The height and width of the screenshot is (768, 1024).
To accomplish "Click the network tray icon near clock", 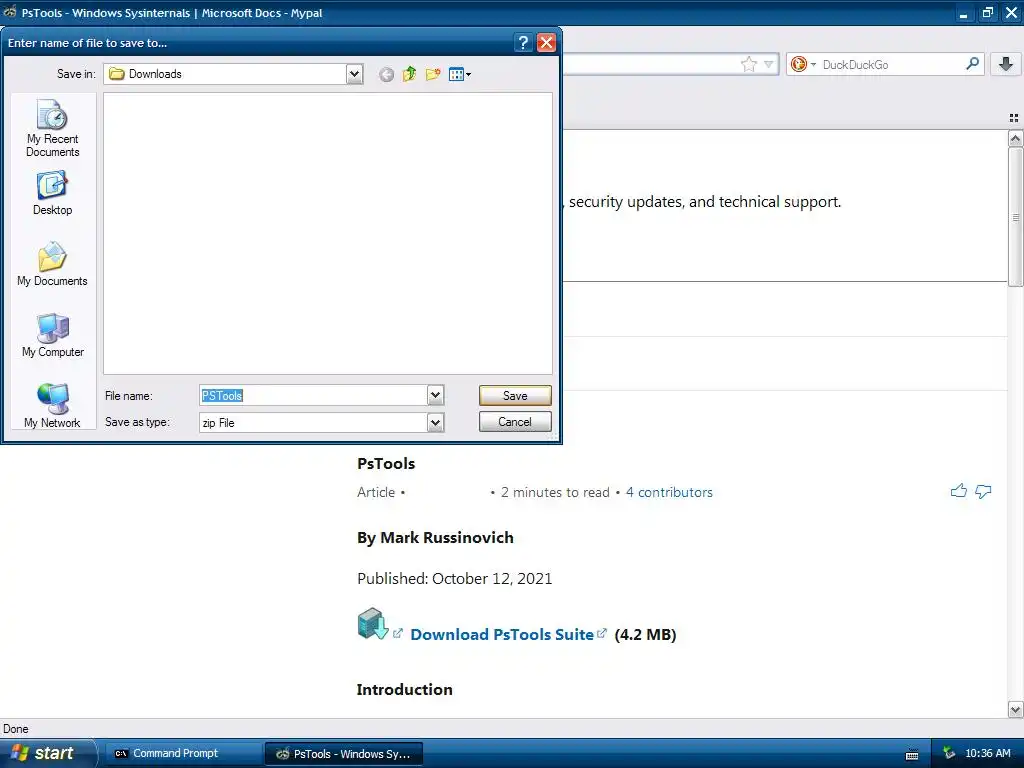I will pos(949,754).
